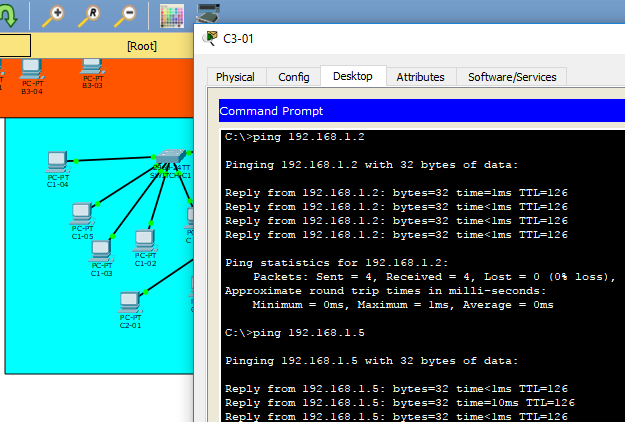Switch to the Physical tab

(x=235, y=77)
